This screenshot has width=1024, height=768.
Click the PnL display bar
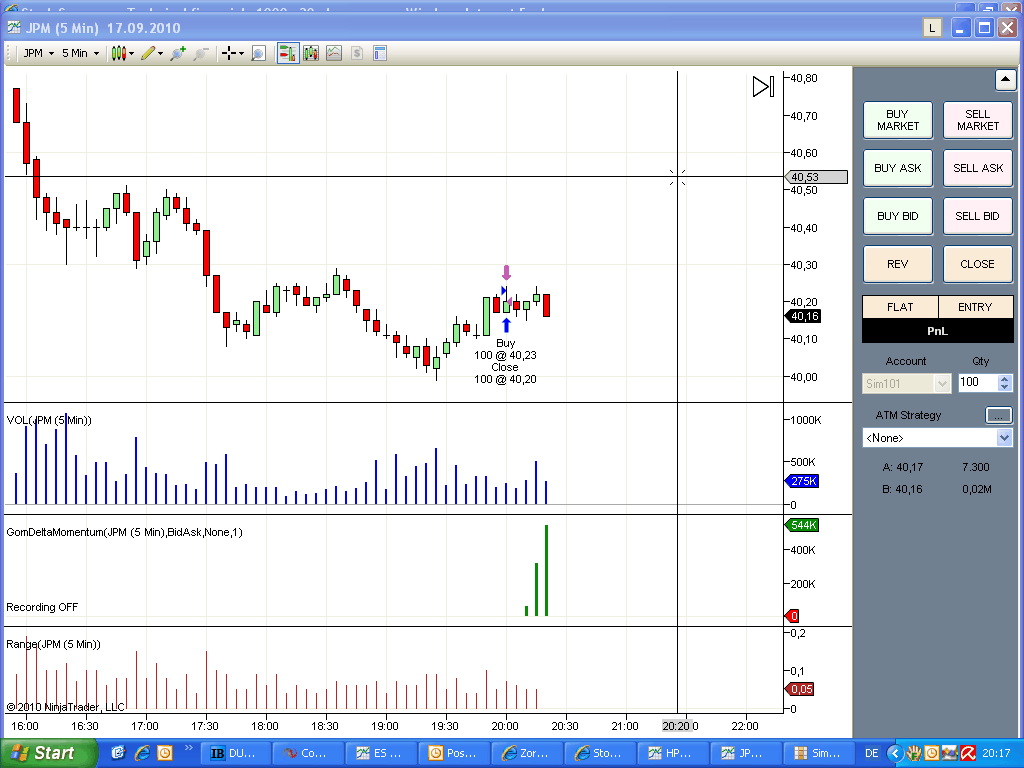point(938,331)
